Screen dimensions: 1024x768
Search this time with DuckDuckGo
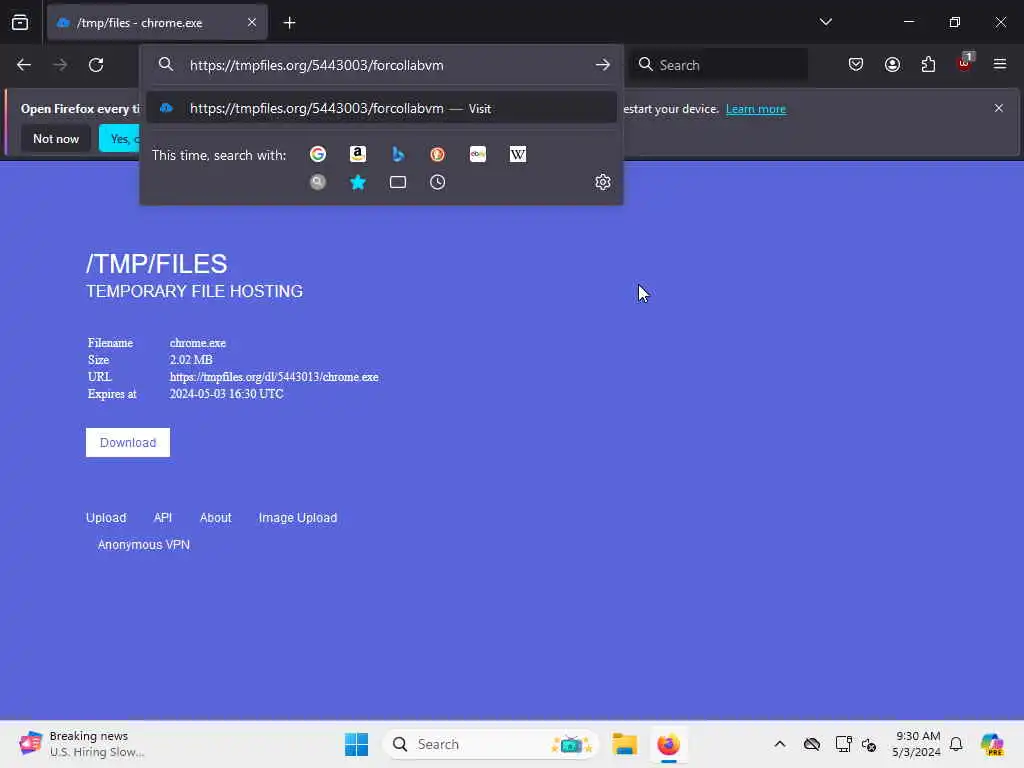[x=438, y=154]
